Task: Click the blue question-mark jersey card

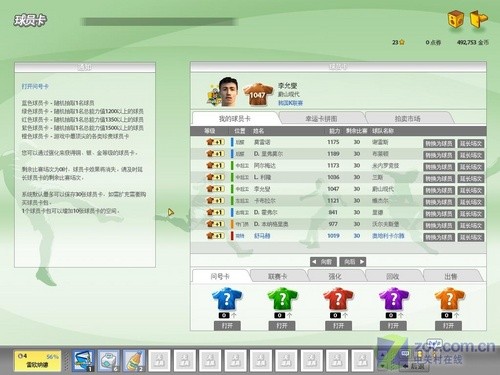Action: point(227,299)
